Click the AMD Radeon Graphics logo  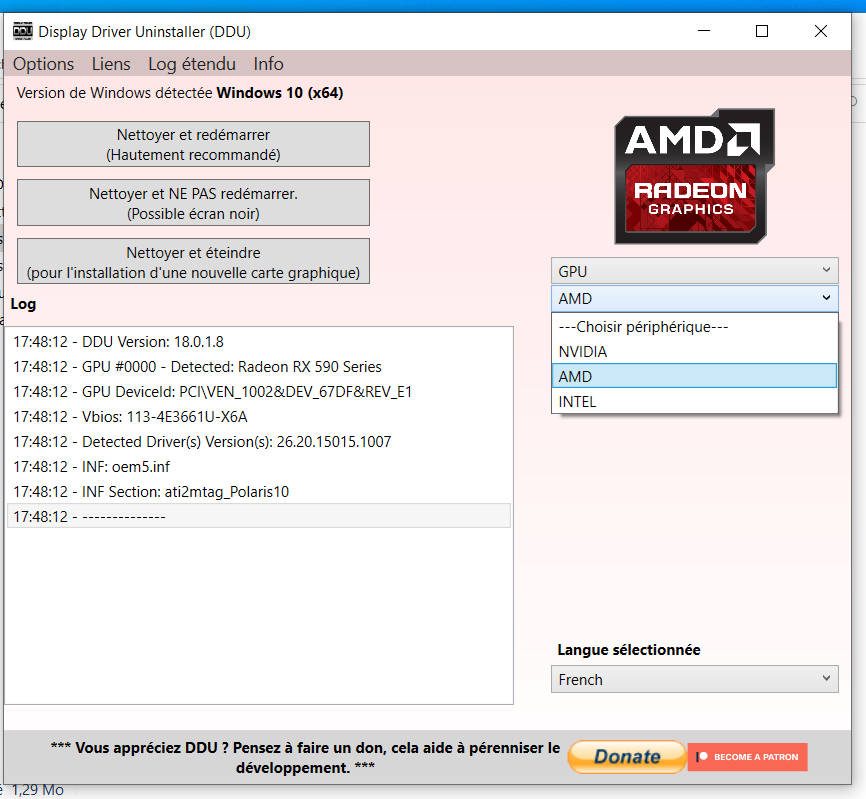point(694,177)
